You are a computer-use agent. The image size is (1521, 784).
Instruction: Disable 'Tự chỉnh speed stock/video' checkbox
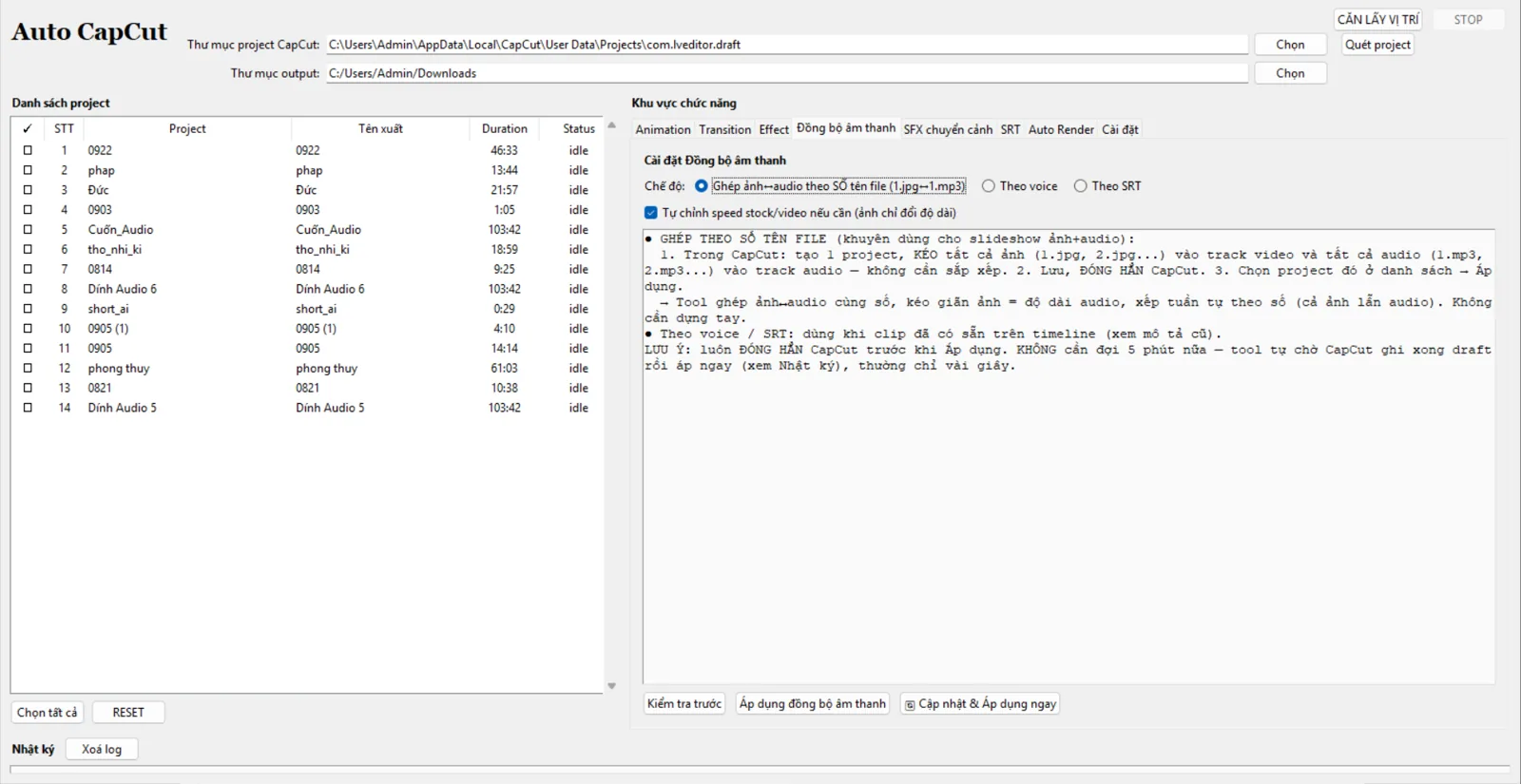point(651,213)
